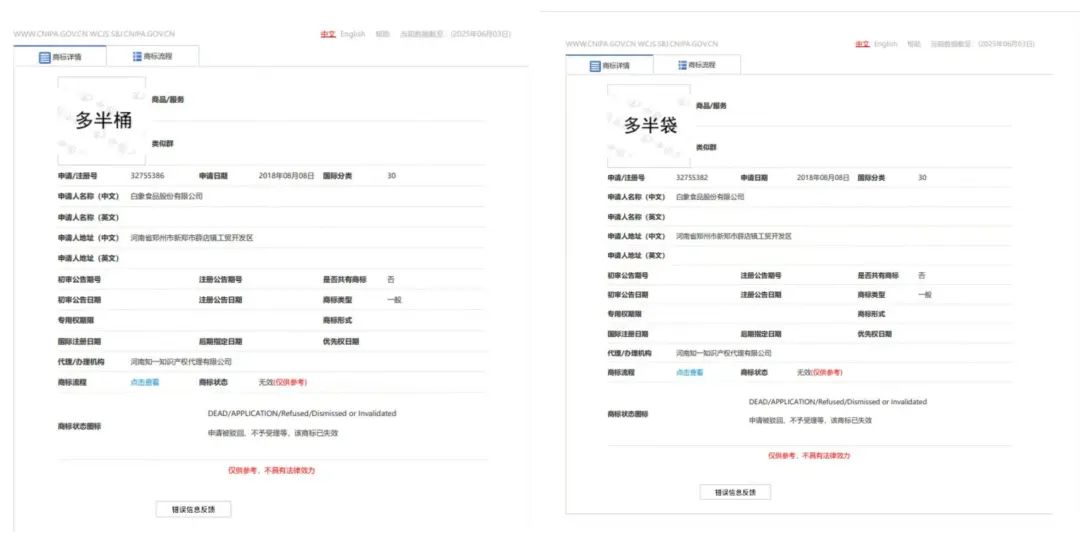Click the 多半桶 trademark image
This screenshot has width=1080, height=540.
pyautogui.click(x=102, y=121)
